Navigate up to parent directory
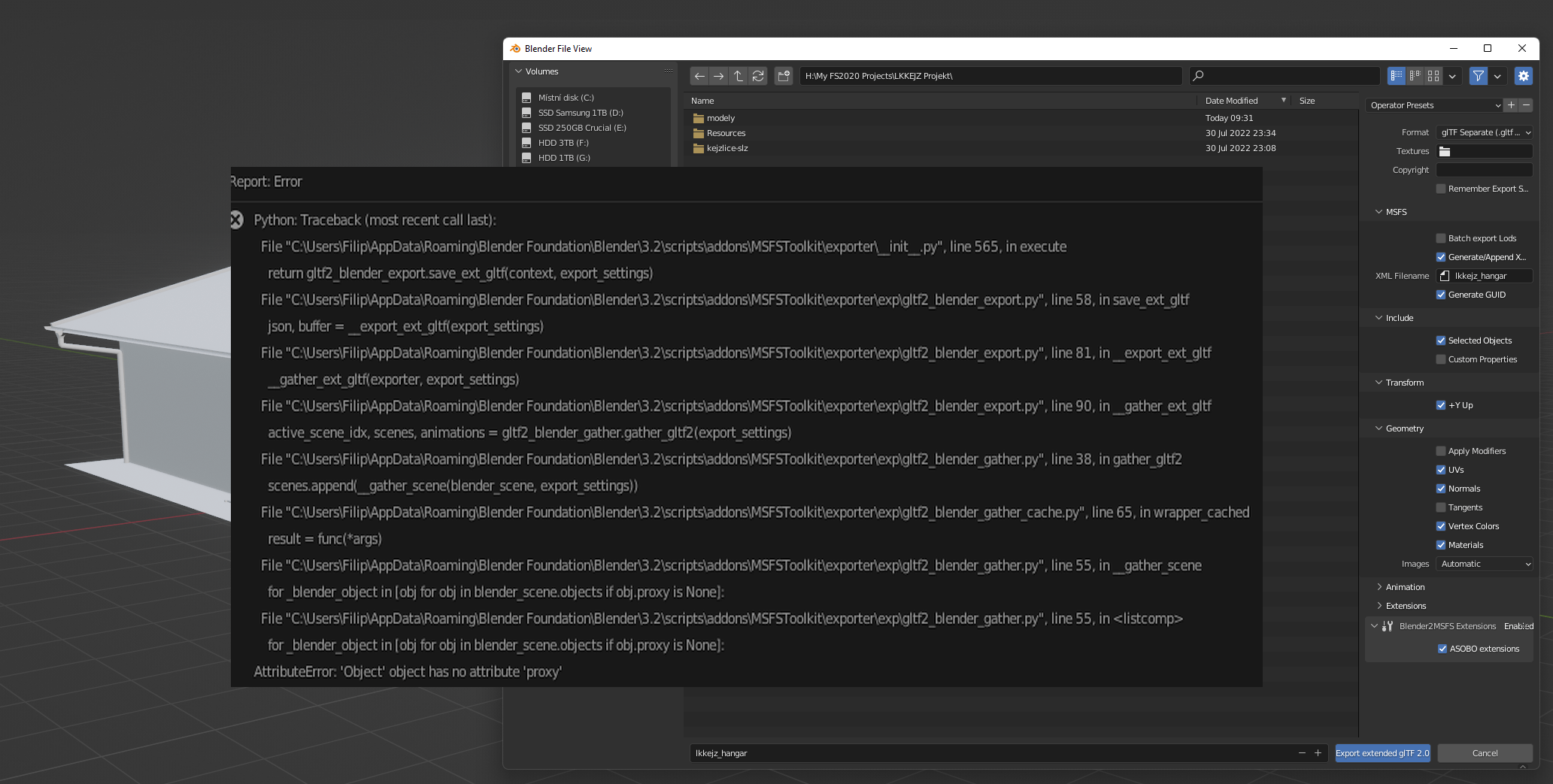1553x784 pixels. 738,75
